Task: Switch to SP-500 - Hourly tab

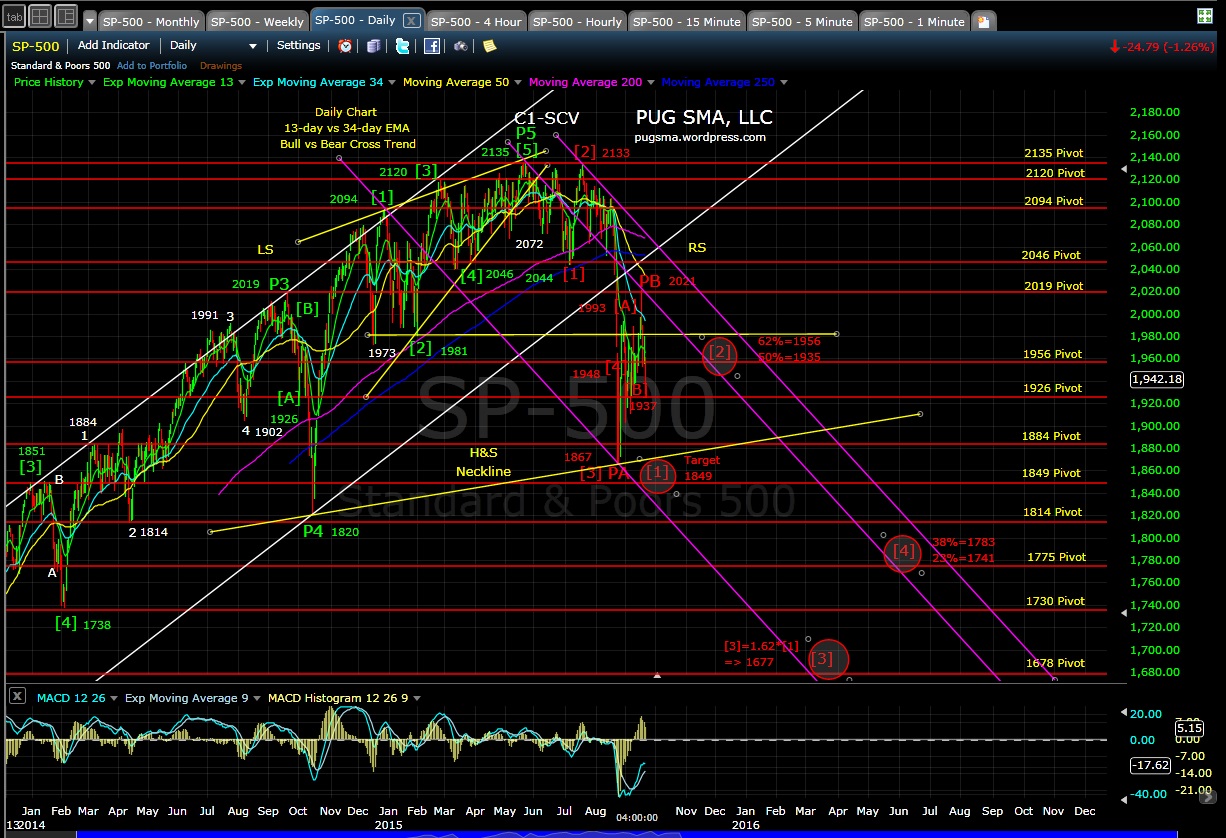Action: [577, 22]
